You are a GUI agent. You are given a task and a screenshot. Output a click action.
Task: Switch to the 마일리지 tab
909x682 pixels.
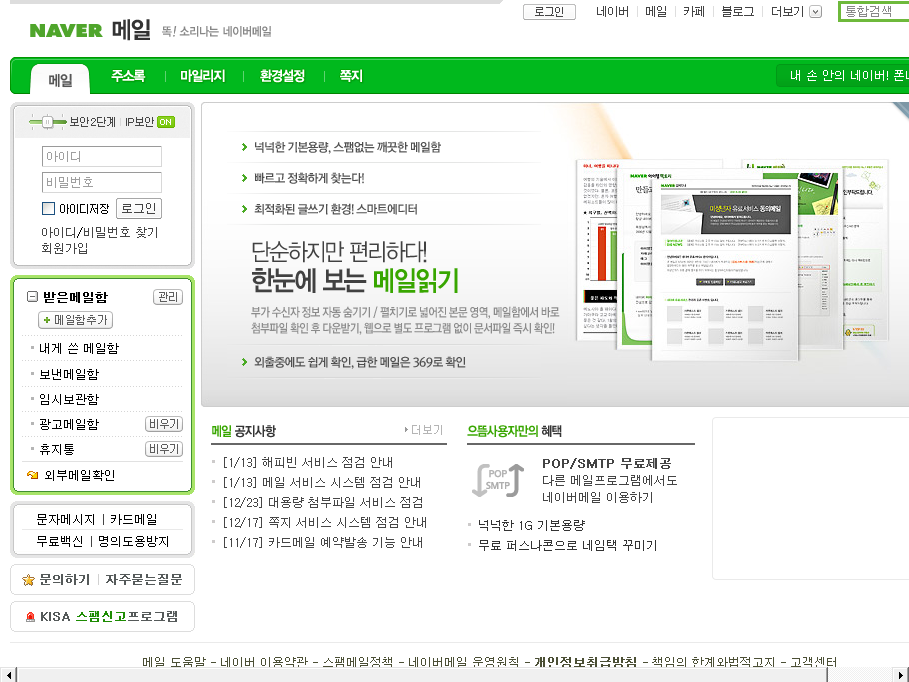tap(202, 76)
